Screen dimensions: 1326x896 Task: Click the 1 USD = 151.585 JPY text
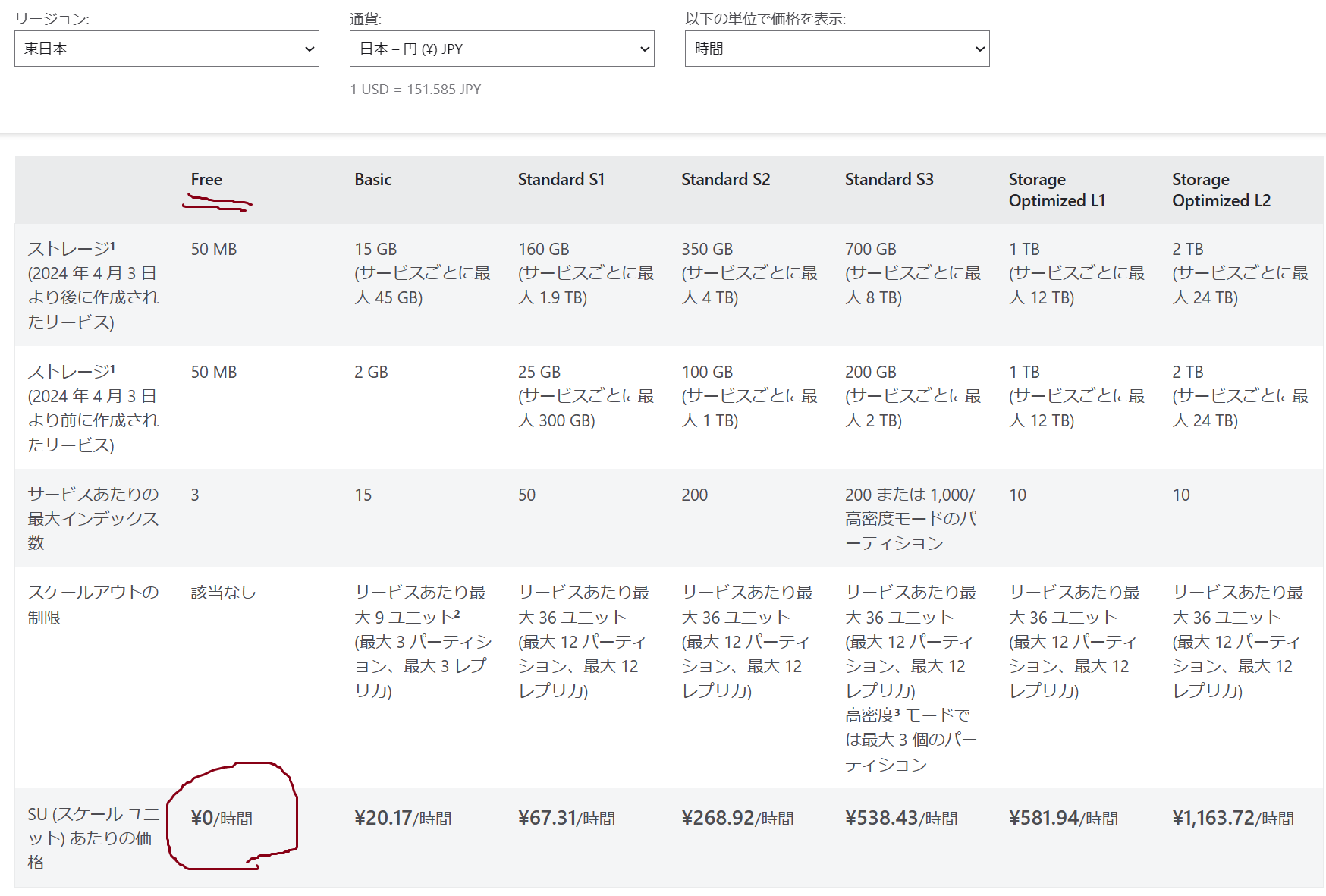(416, 90)
